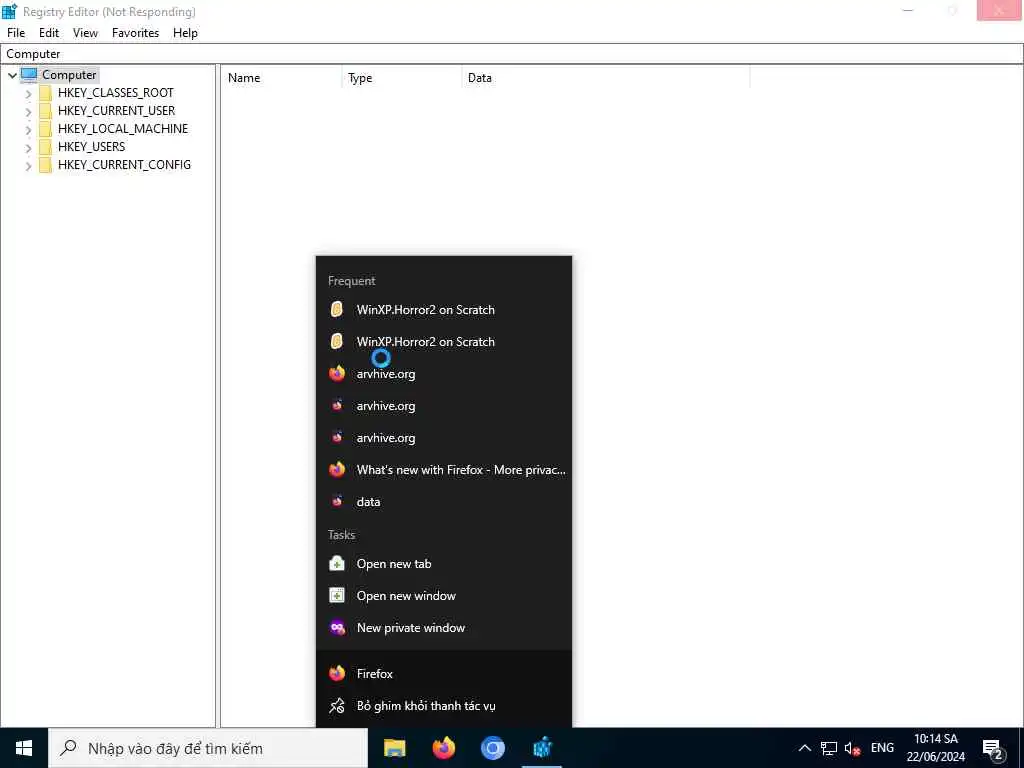Image resolution: width=1024 pixels, height=768 pixels.
Task: Click the private window mask icon
Action: (337, 628)
